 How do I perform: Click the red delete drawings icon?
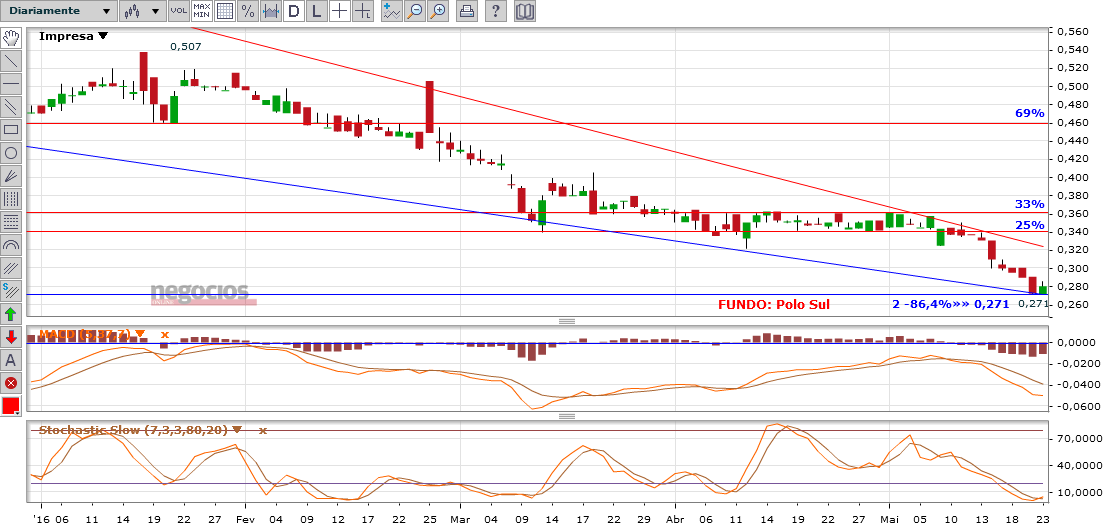[11, 383]
